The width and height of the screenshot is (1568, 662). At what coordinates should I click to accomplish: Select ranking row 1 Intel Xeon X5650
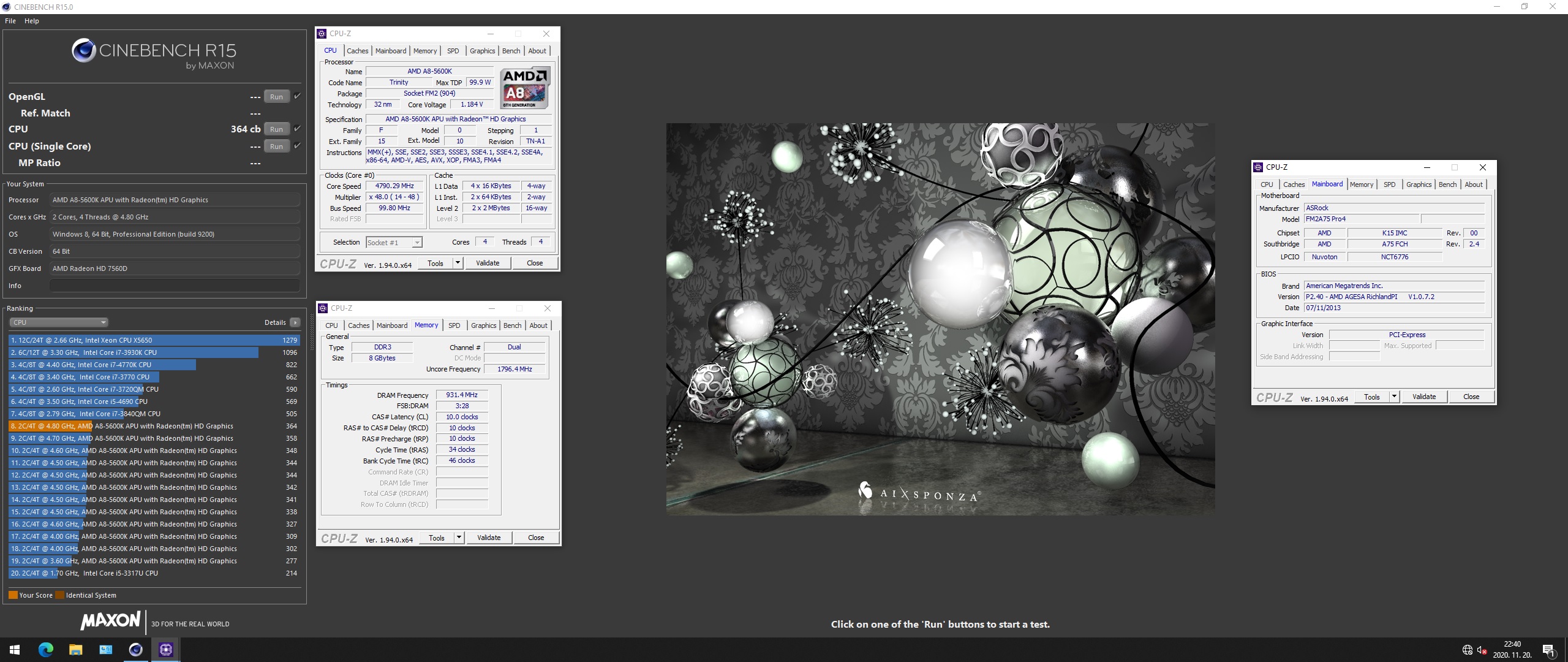(154, 340)
